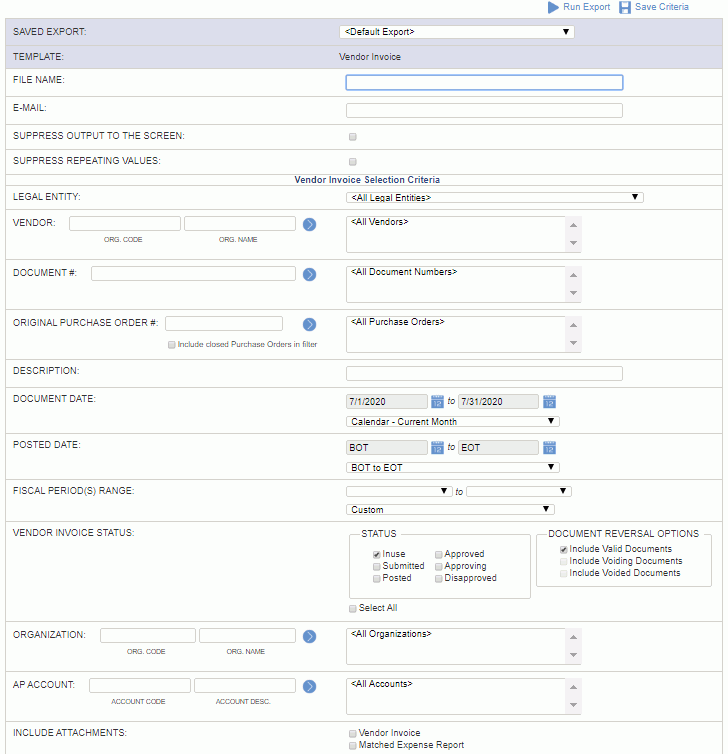Toggle Suppress Output to the Screen checkbox
728x754 pixels.
tap(352, 137)
